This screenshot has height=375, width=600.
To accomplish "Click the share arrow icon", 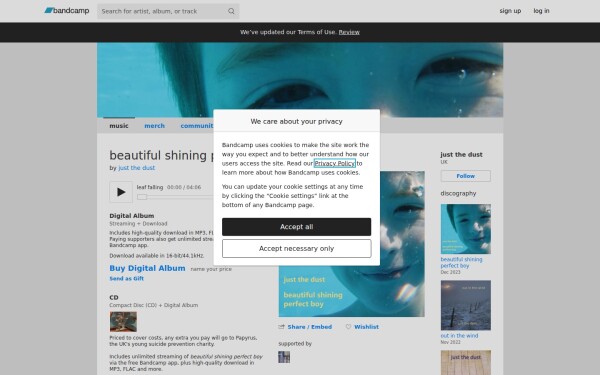I will [281, 327].
